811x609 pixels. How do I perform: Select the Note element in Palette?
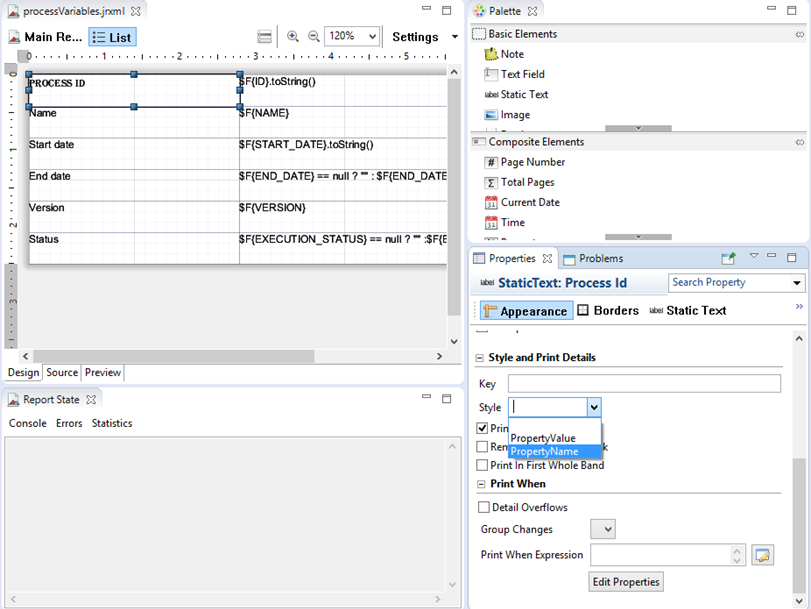[511, 54]
